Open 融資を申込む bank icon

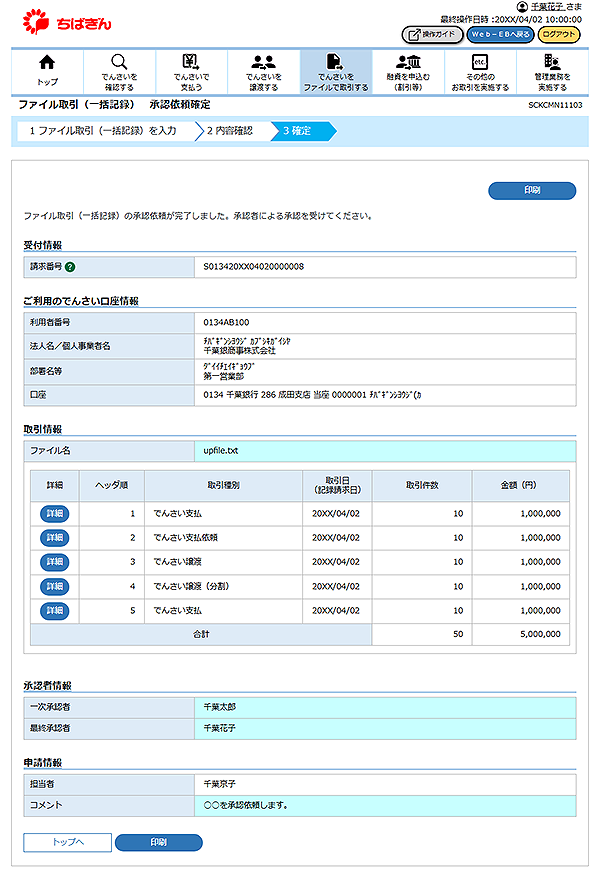(408, 62)
